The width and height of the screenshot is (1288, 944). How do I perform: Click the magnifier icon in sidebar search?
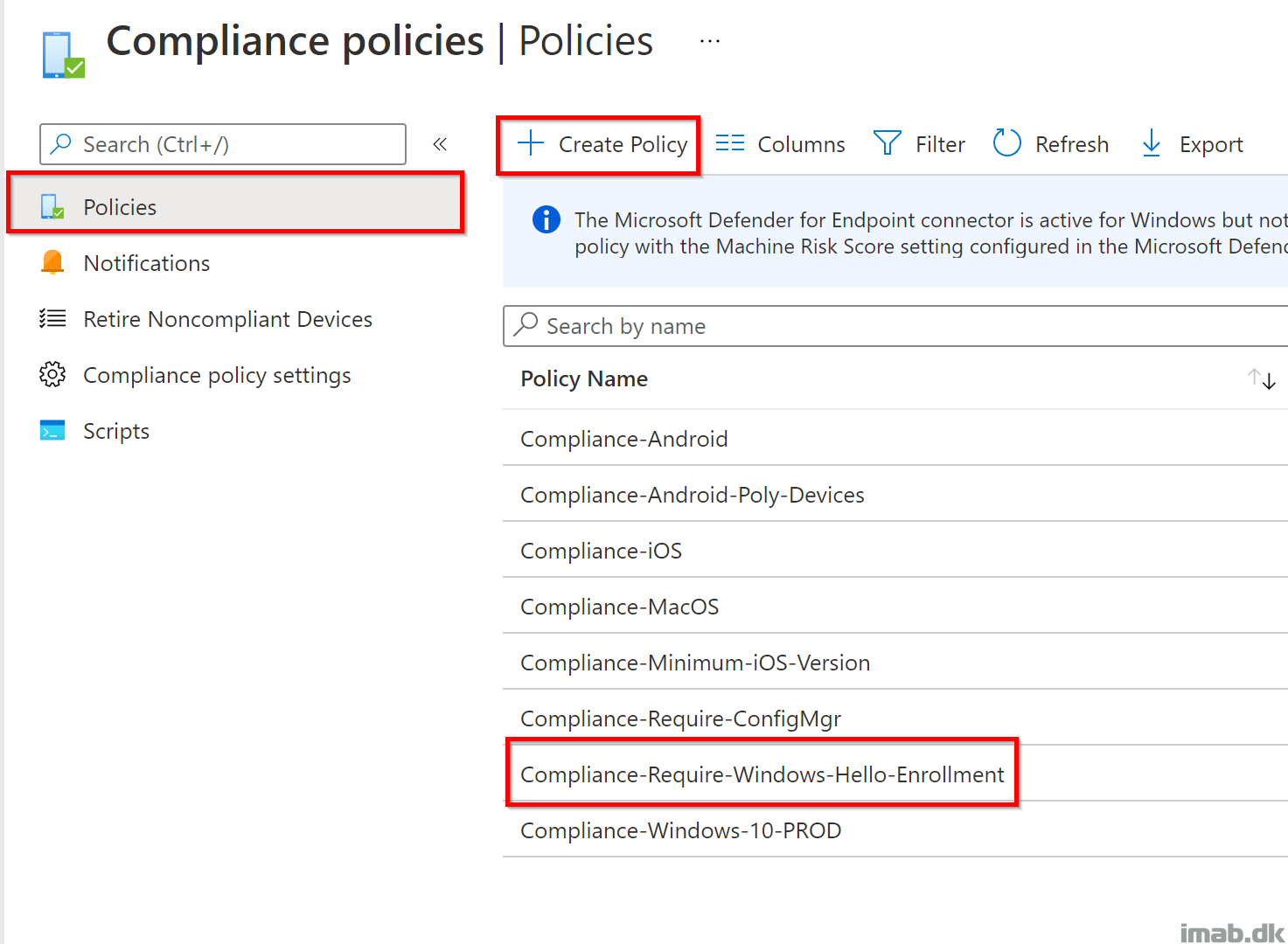click(x=60, y=144)
